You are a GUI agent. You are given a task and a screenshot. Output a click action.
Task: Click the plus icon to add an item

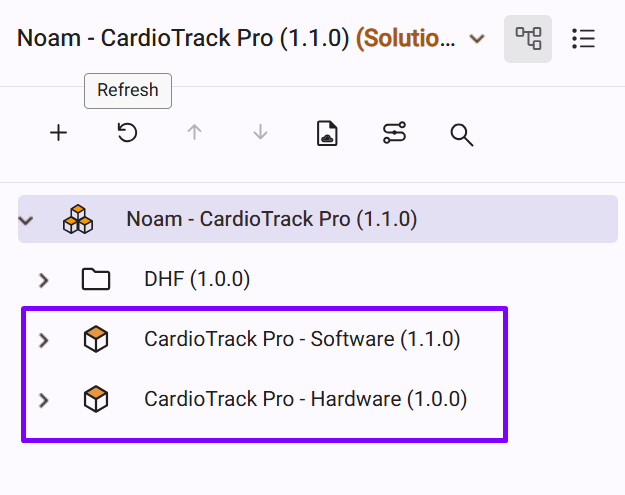tap(59, 133)
